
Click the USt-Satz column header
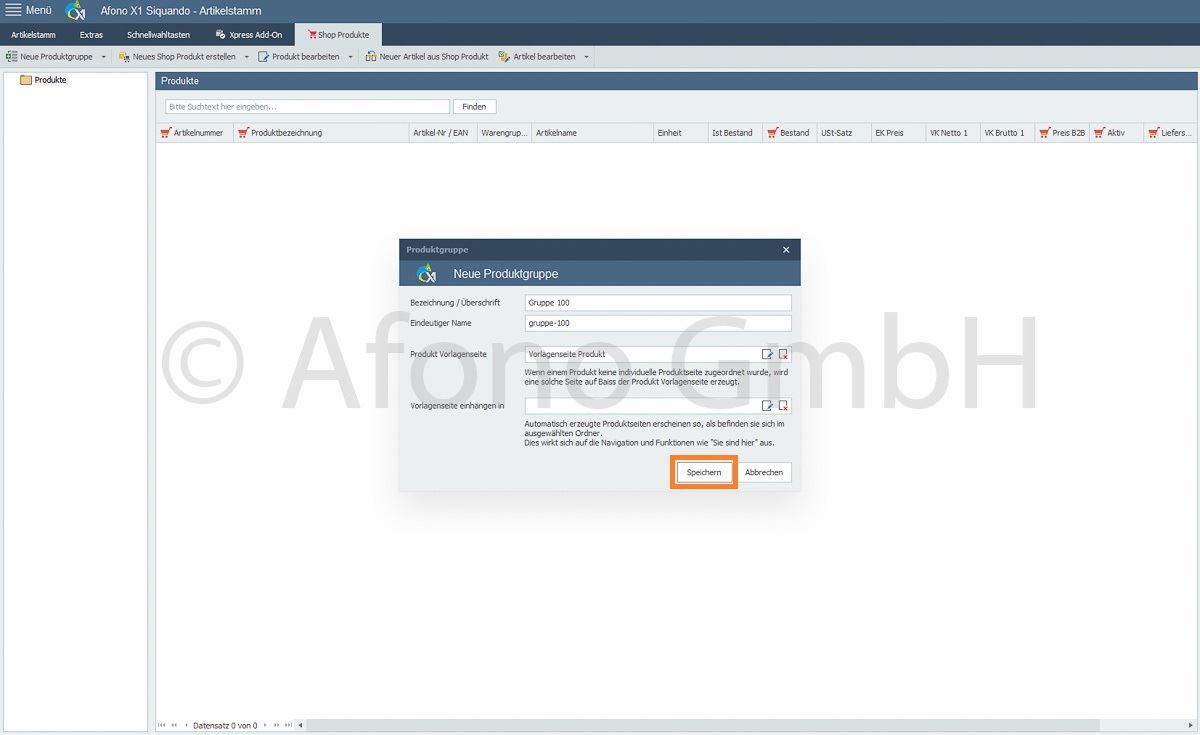pos(843,132)
